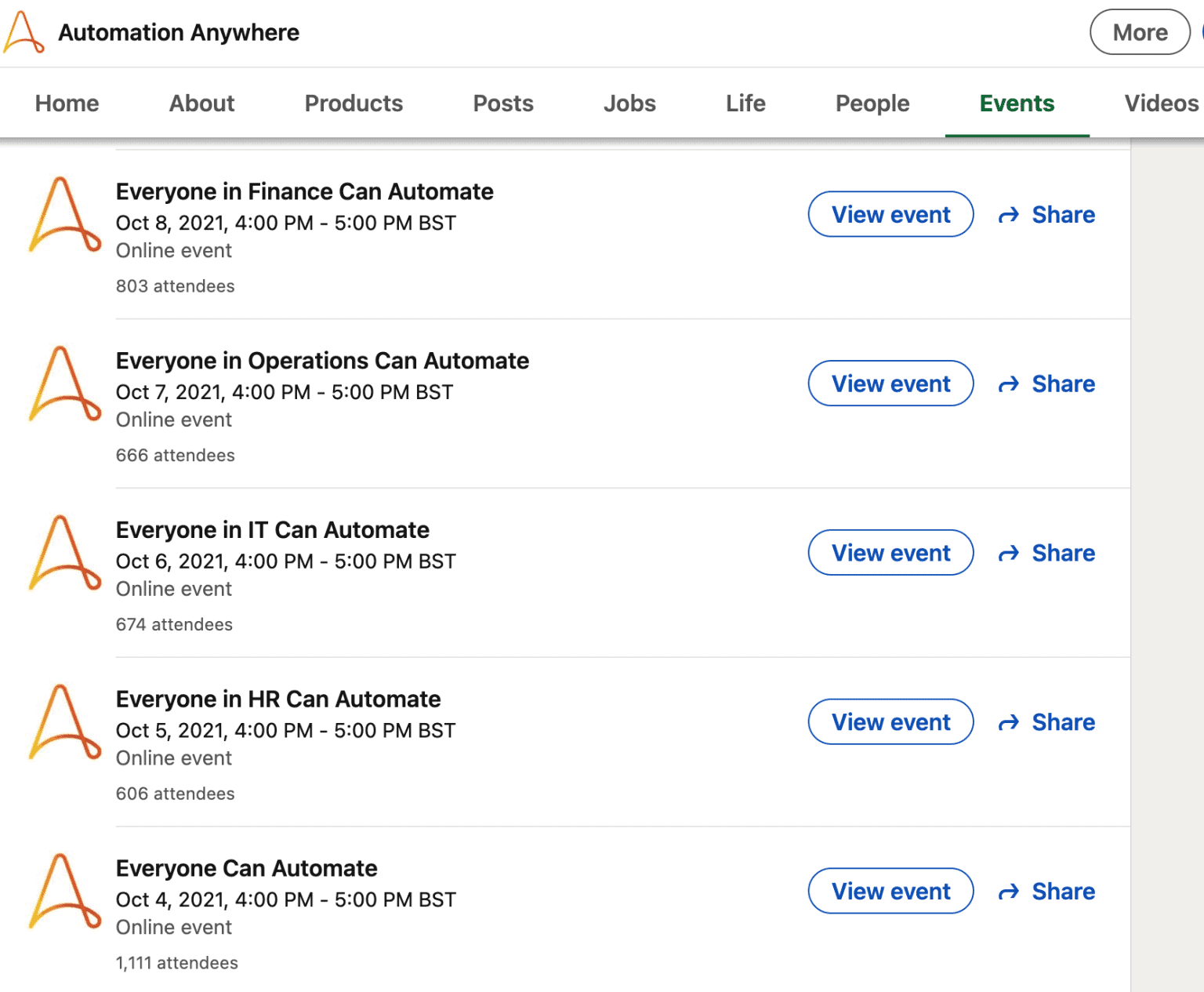This screenshot has height=992, width=1204.
Task: Open the About tab
Action: coord(201,104)
